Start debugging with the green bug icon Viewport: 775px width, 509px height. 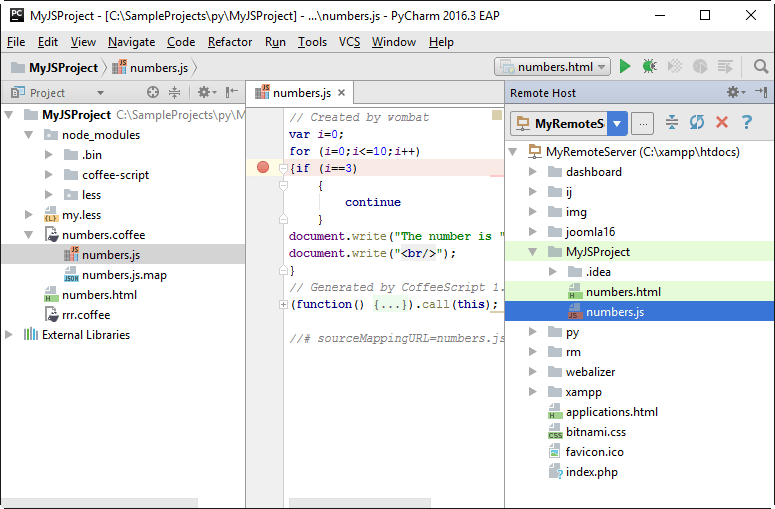click(x=649, y=67)
